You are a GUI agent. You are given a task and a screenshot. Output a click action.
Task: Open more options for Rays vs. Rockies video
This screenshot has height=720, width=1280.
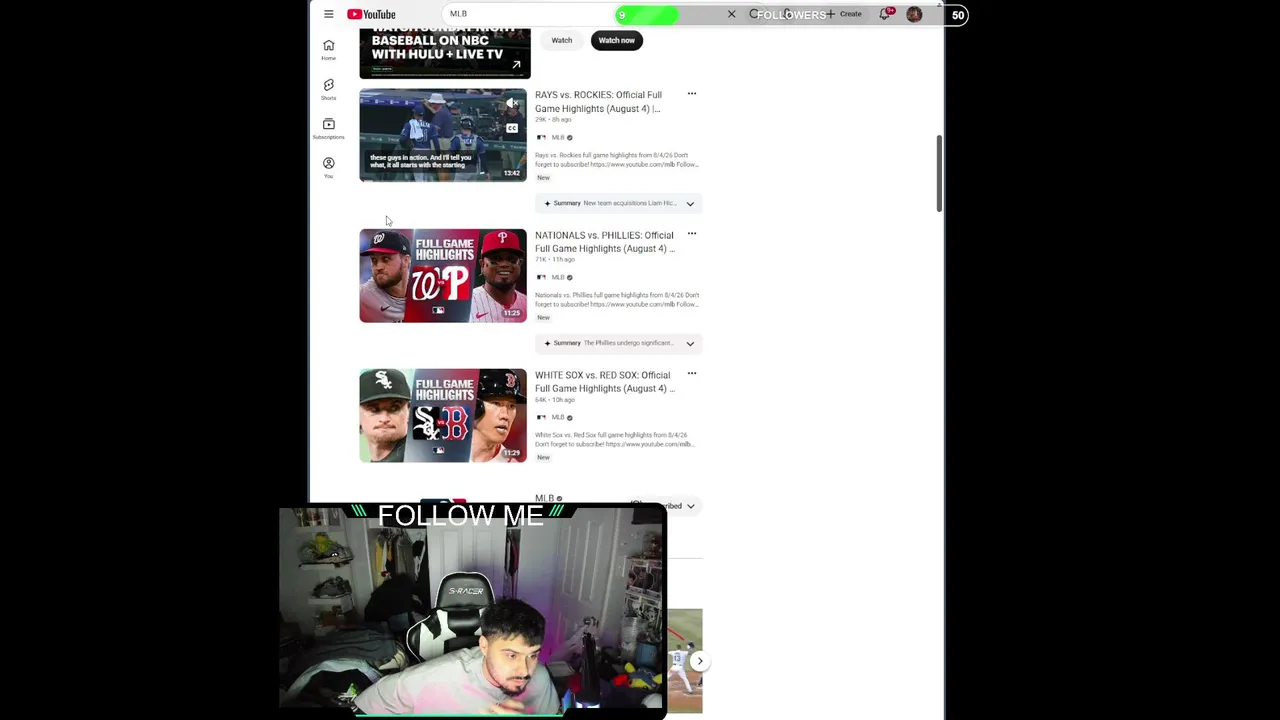[691, 94]
